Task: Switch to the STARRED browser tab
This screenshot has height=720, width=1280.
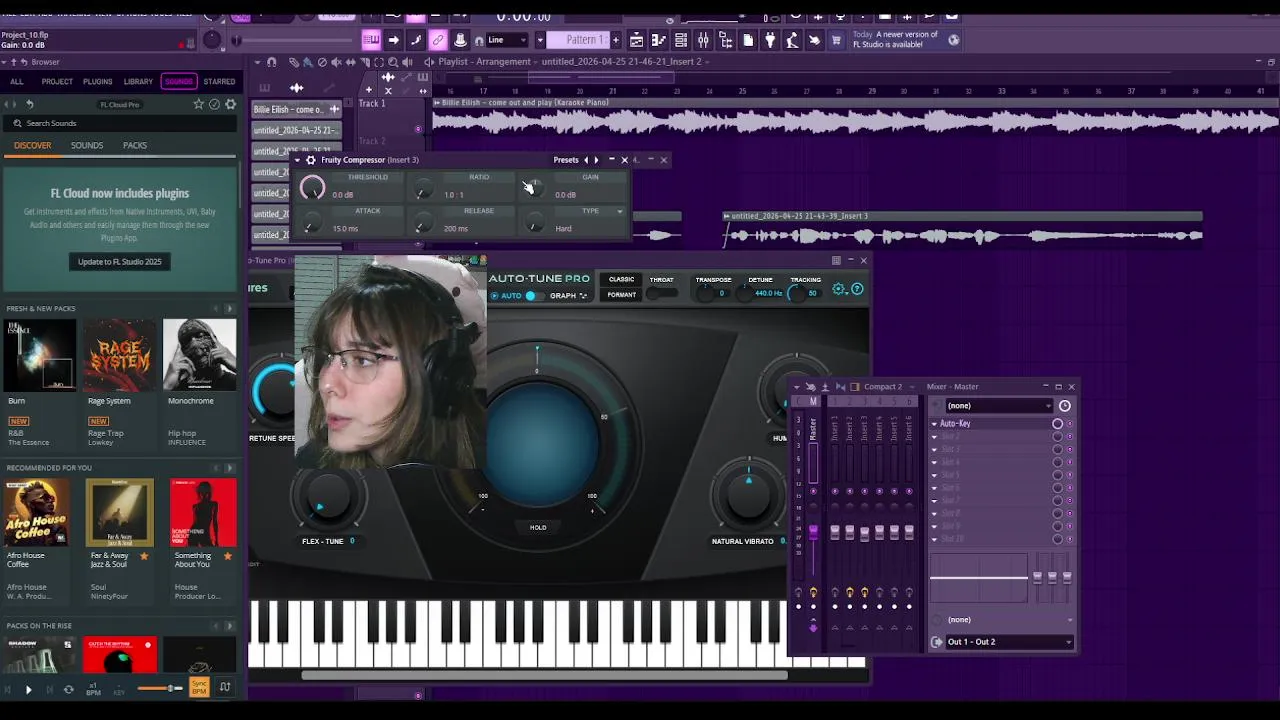Action: coord(219,82)
